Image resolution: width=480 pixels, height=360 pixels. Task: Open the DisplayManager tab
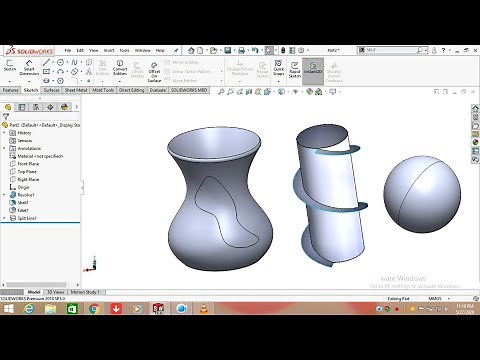(x=64, y=107)
